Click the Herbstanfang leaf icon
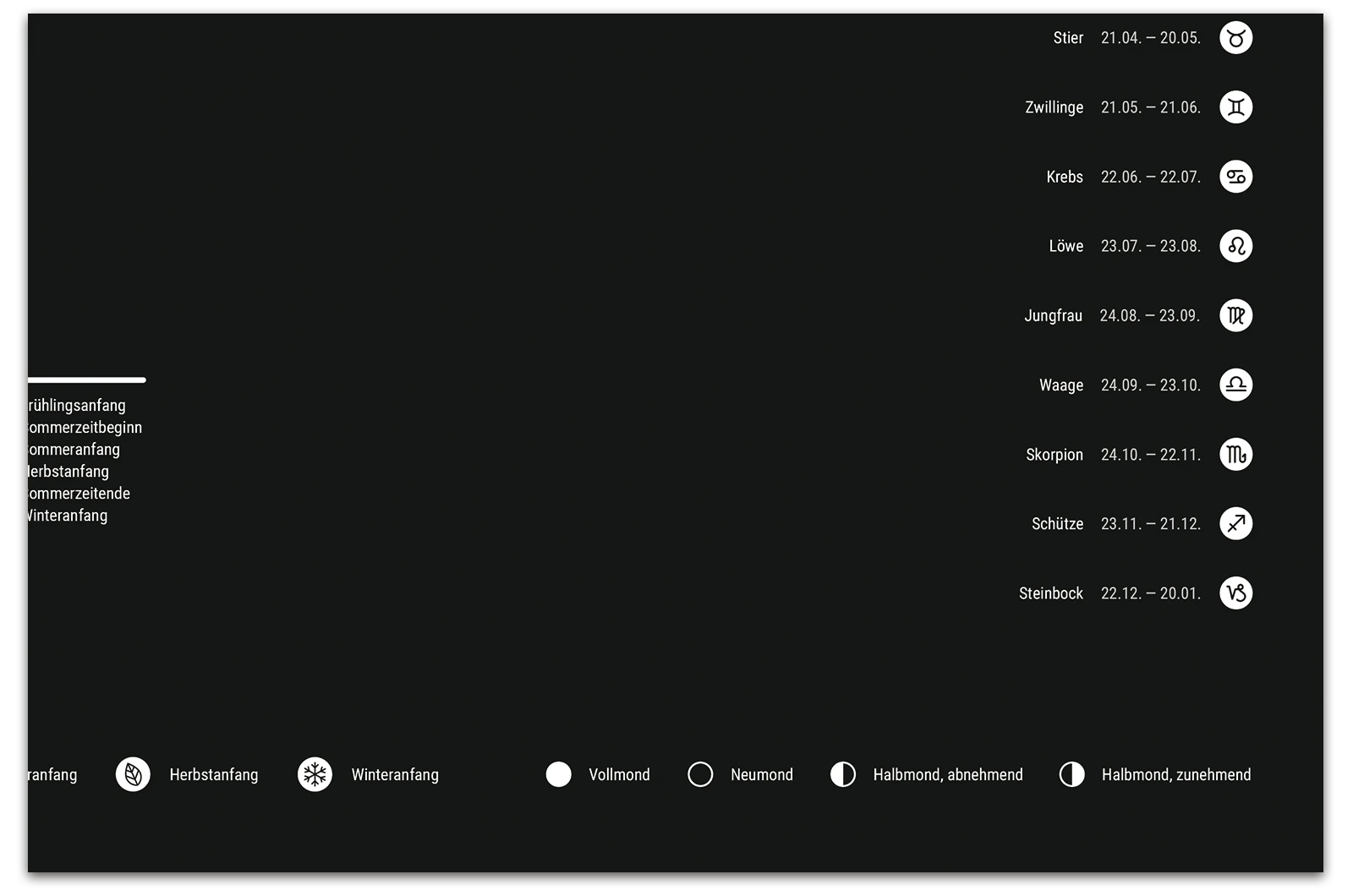The image size is (1353, 896). tap(133, 774)
